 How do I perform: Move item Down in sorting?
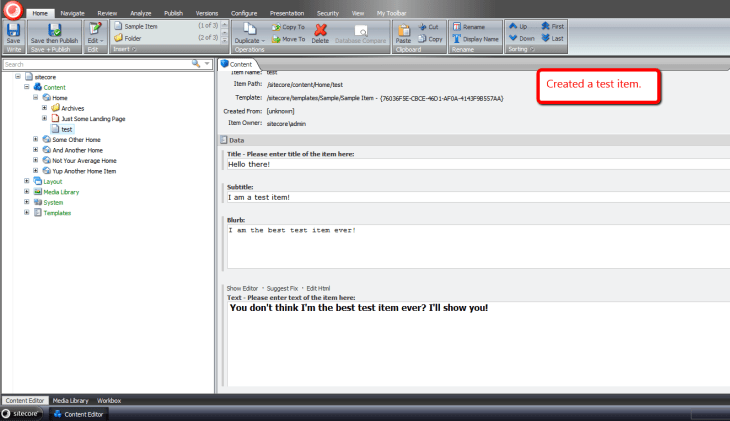pyautogui.click(x=522, y=38)
